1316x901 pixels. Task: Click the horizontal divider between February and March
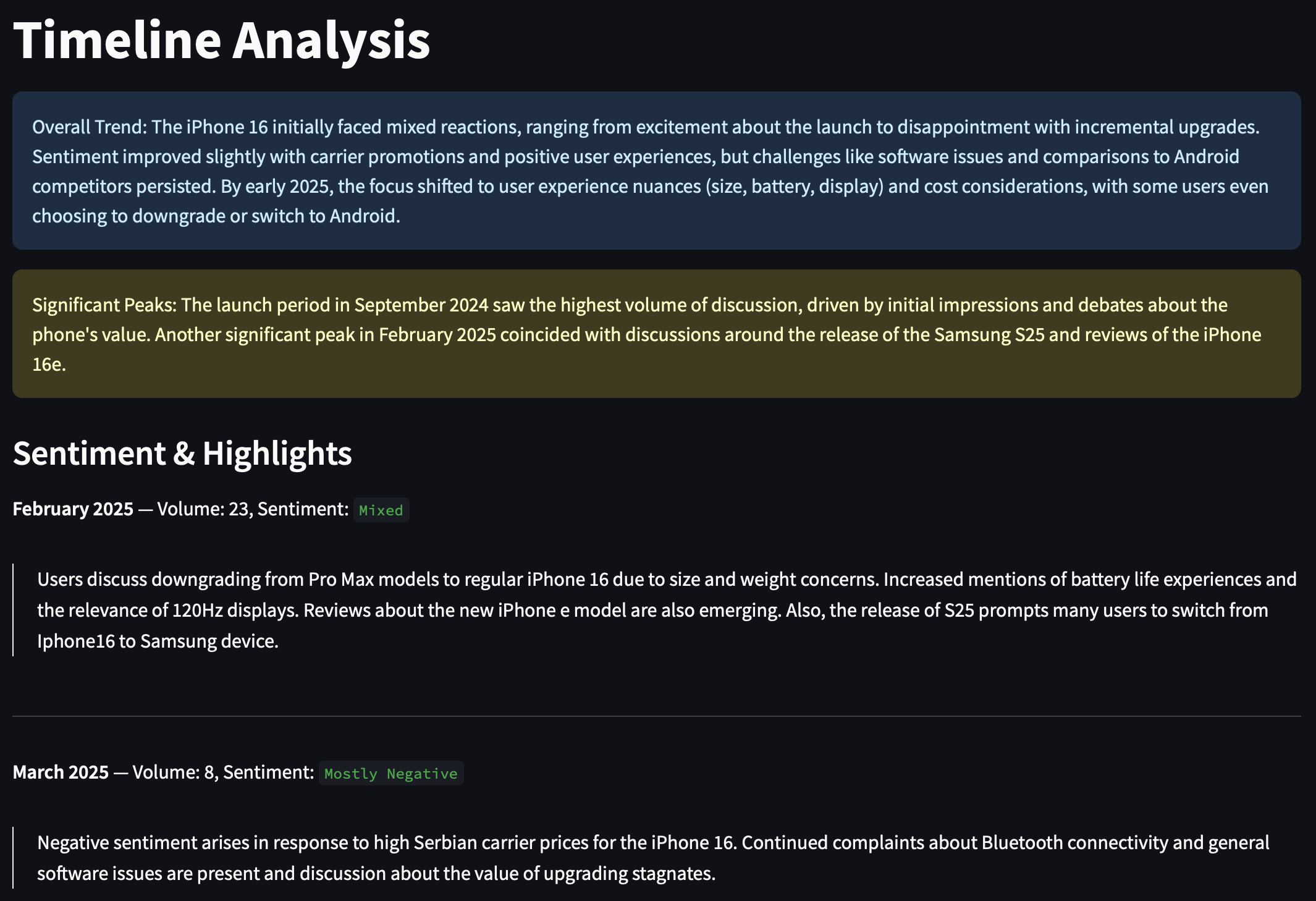point(657,716)
